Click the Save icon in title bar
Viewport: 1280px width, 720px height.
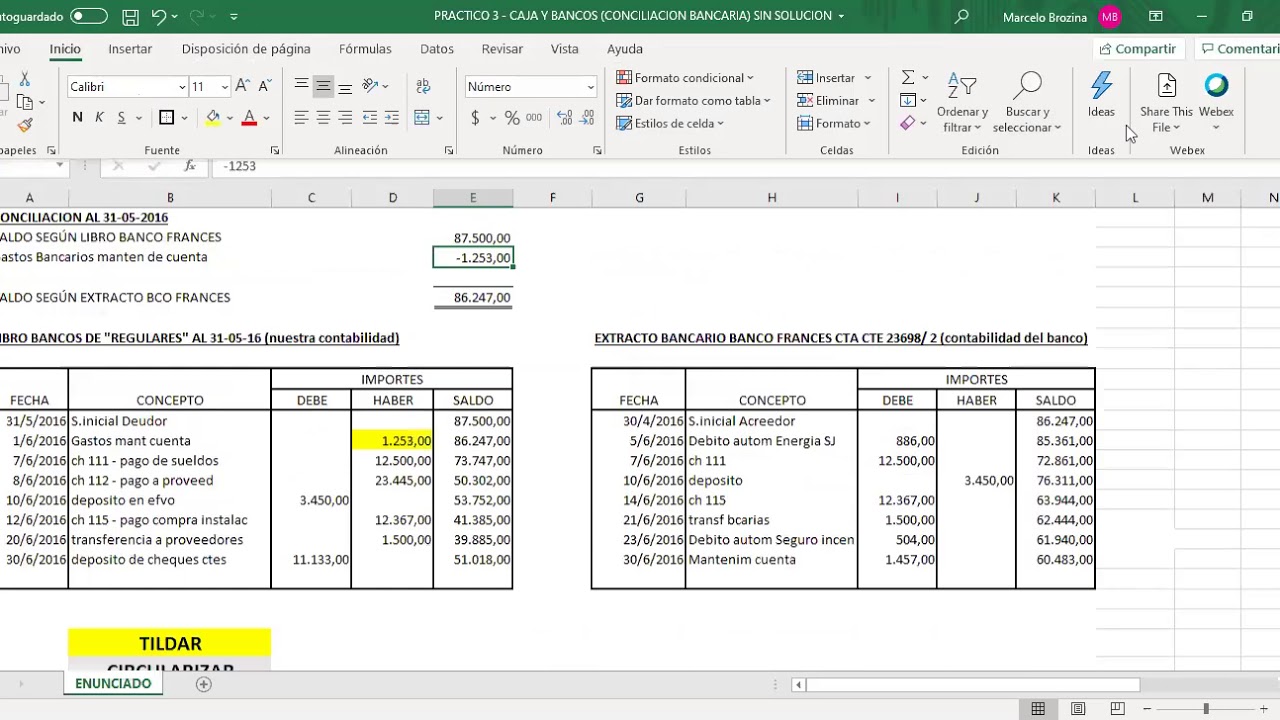(130, 16)
